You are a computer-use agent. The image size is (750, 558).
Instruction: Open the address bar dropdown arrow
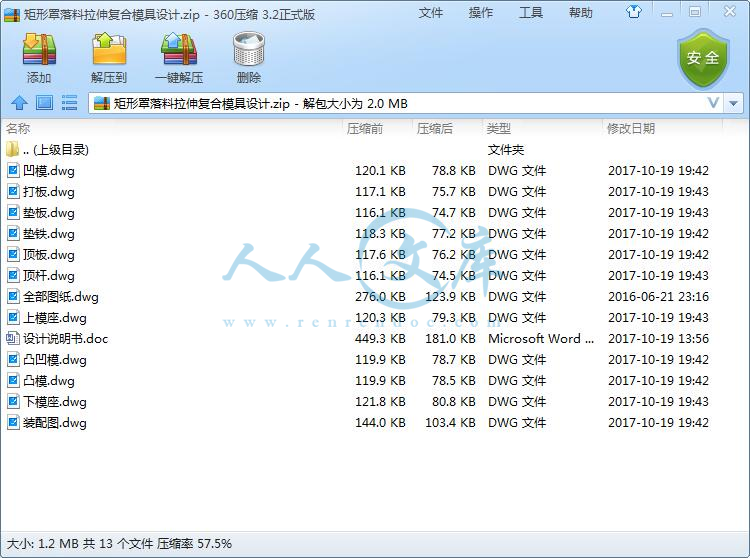734,103
